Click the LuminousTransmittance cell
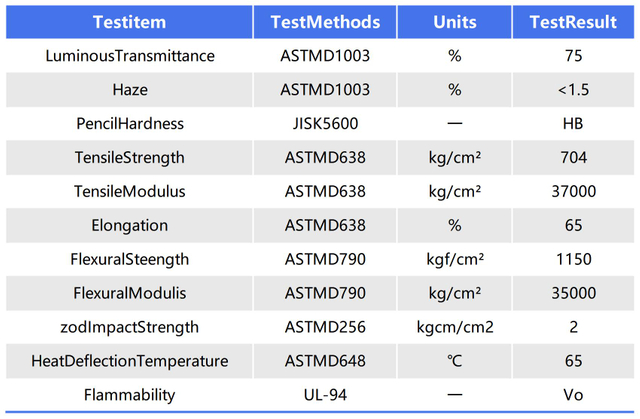 tap(130, 56)
